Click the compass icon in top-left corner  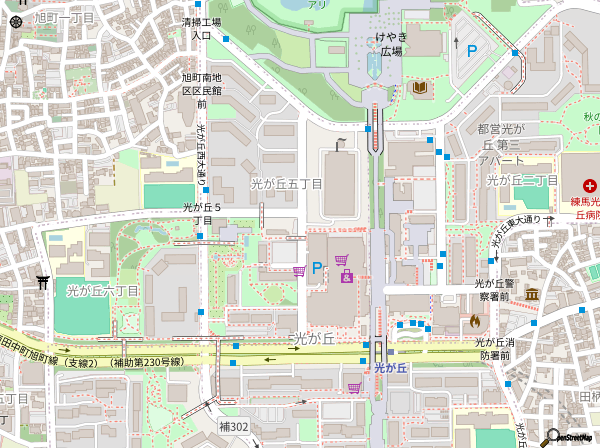point(15,17)
